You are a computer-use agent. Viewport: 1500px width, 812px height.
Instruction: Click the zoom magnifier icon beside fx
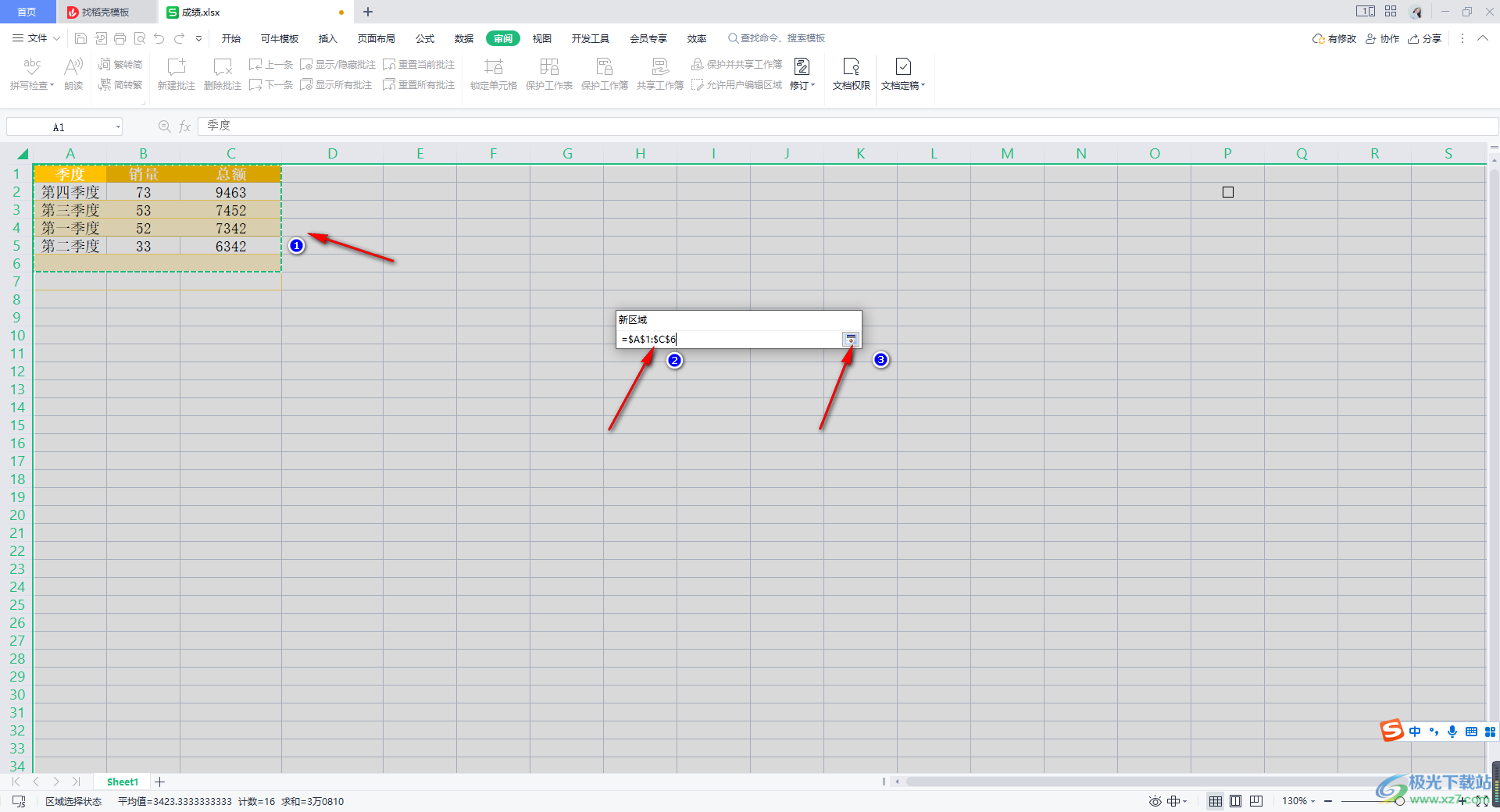pyautogui.click(x=164, y=126)
